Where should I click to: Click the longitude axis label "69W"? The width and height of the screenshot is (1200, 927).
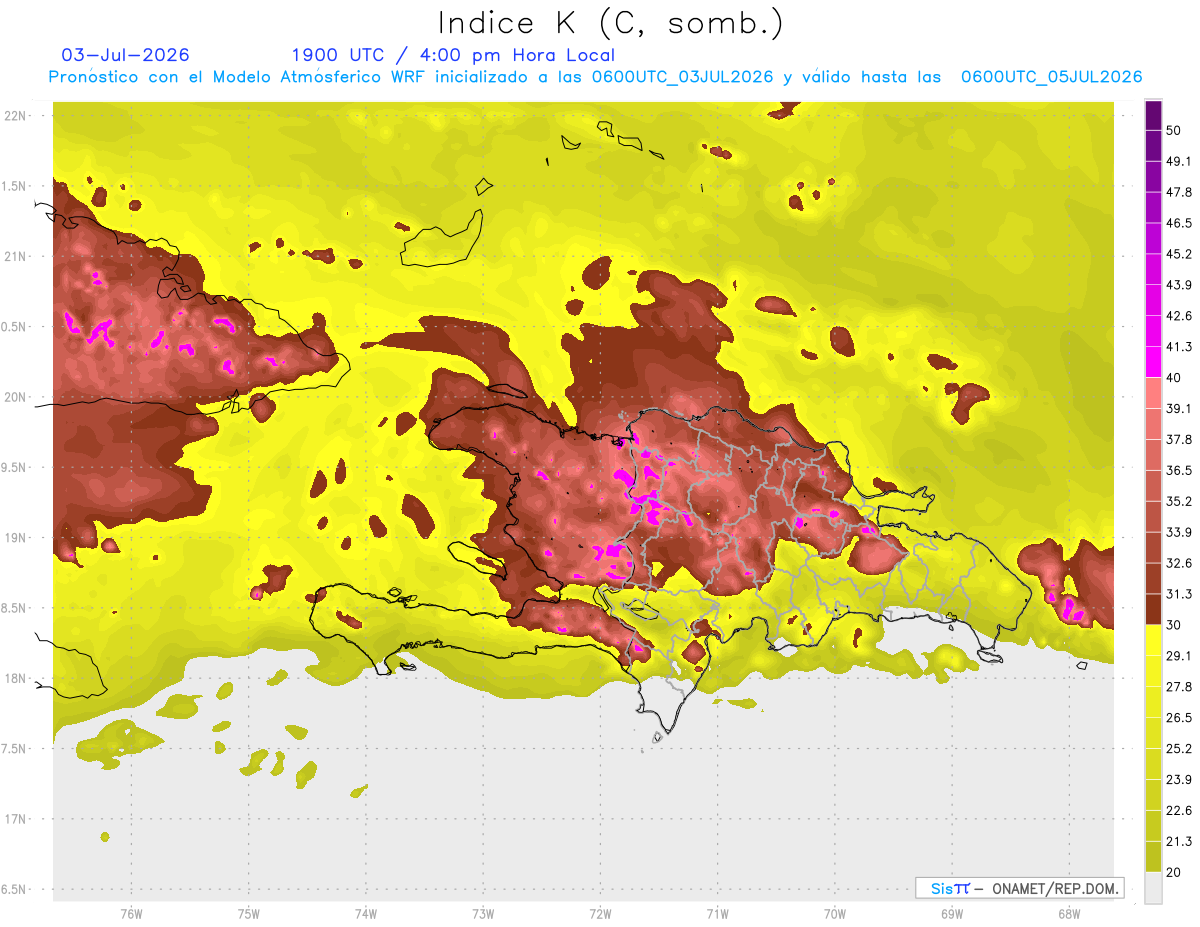coord(952,914)
